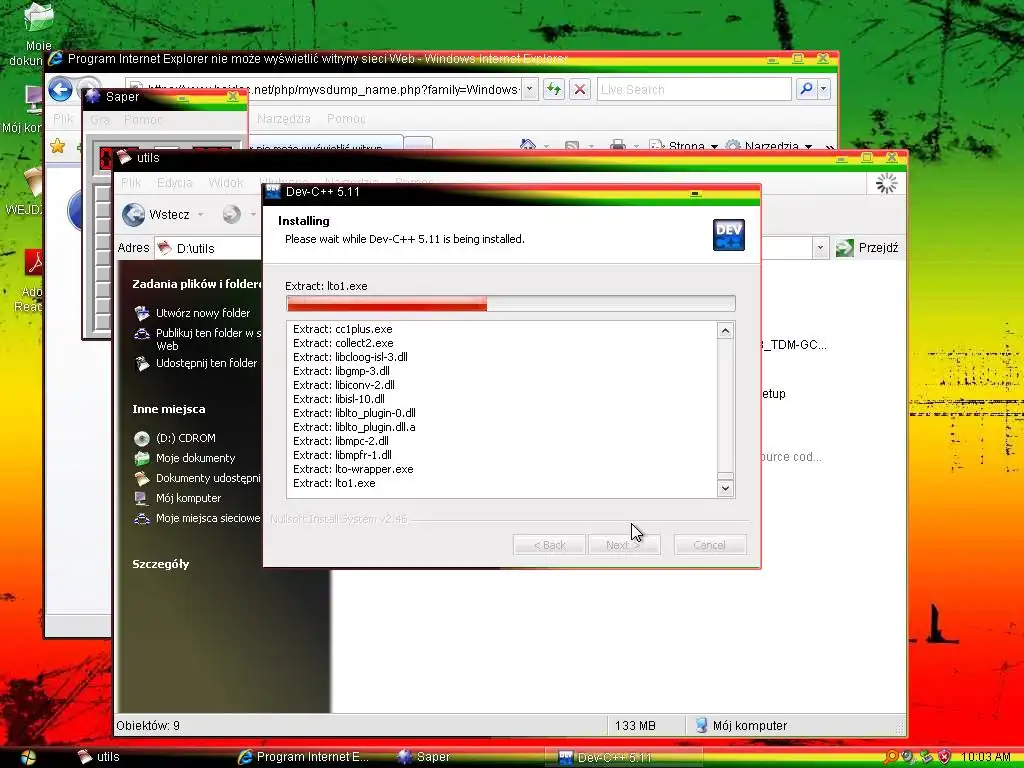Open Edycja menu in utils window

174,183
